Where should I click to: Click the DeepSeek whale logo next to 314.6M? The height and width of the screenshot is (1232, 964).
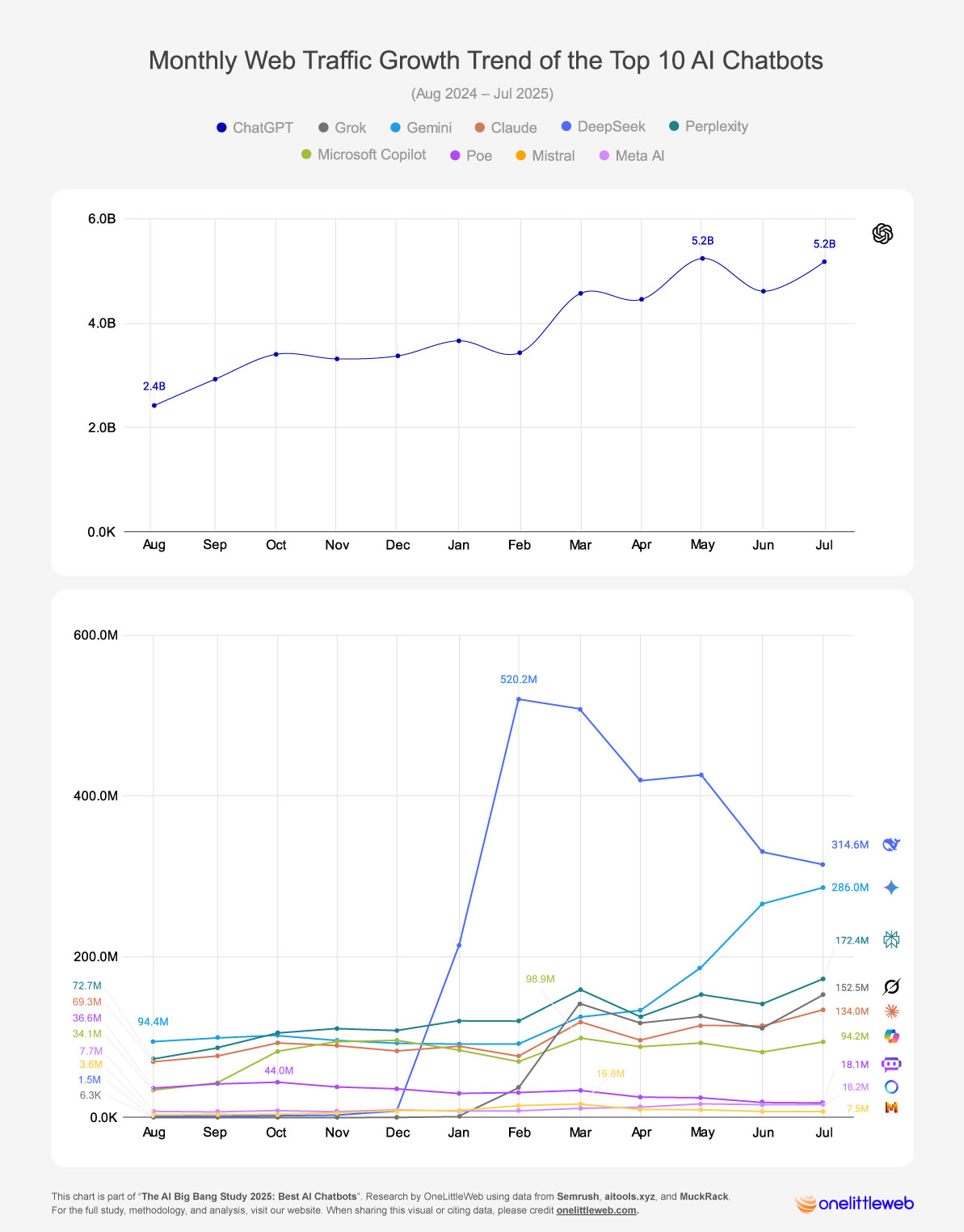(x=891, y=845)
